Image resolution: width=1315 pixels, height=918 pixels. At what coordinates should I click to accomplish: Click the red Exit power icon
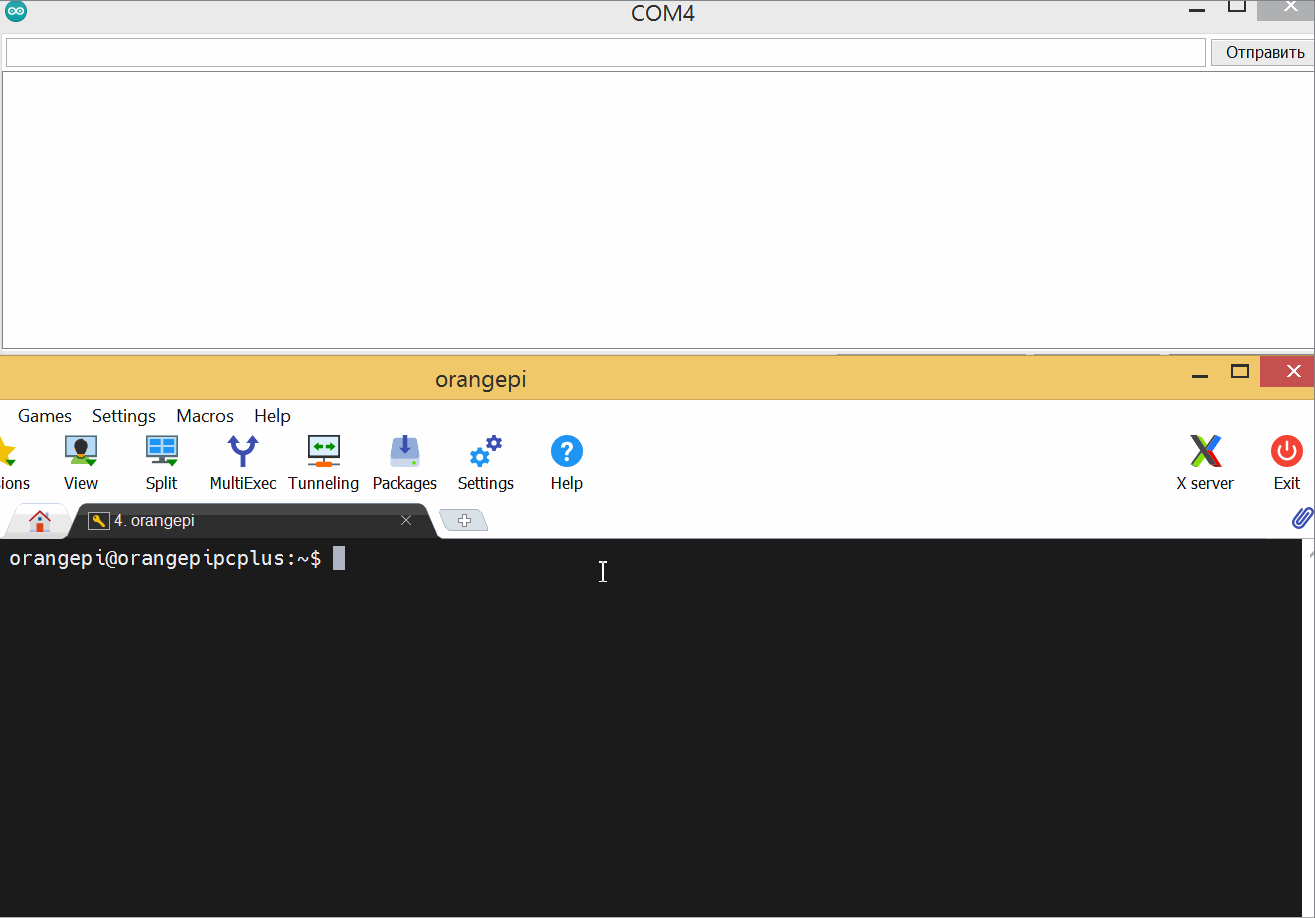pos(1286,462)
